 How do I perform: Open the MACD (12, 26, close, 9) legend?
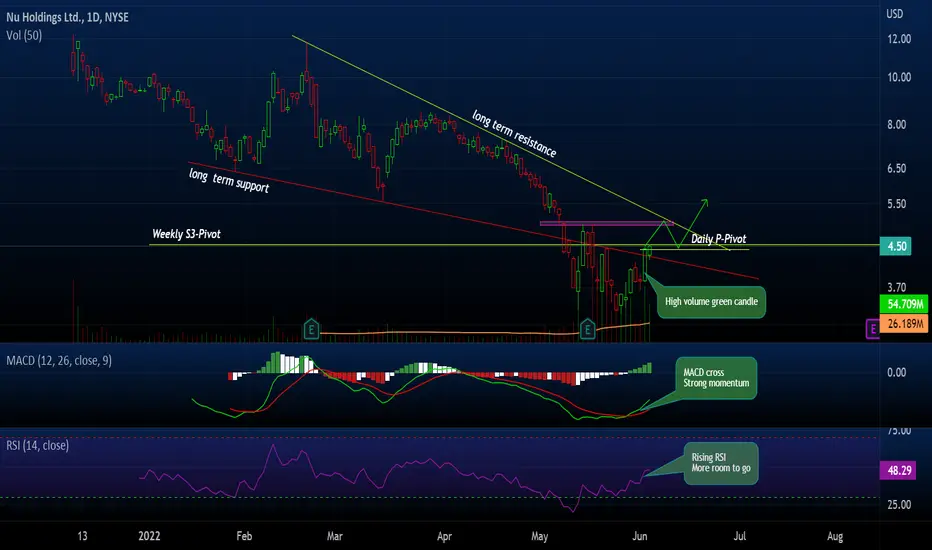pyautogui.click(x=59, y=360)
